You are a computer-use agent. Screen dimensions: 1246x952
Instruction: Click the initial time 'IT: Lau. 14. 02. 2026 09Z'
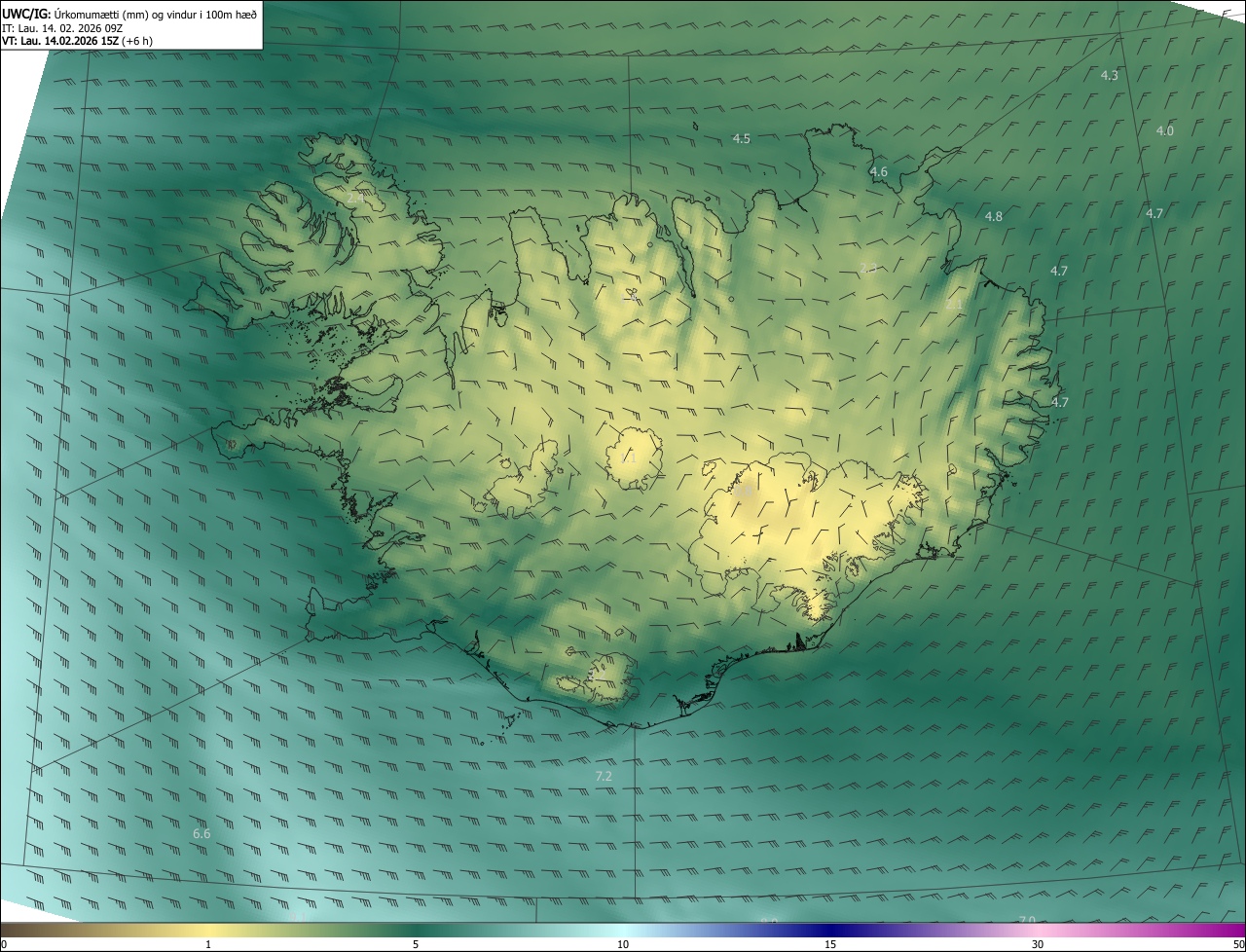[x=62, y=28]
